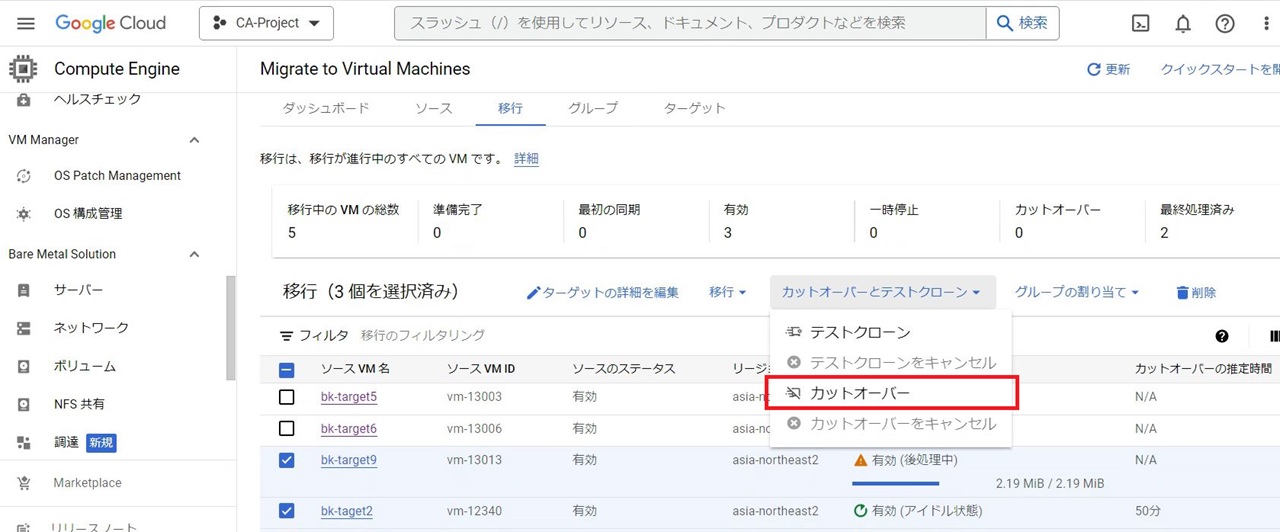The height and width of the screenshot is (532, 1280).
Task: Switch to the ソース tab
Action: tap(434, 108)
